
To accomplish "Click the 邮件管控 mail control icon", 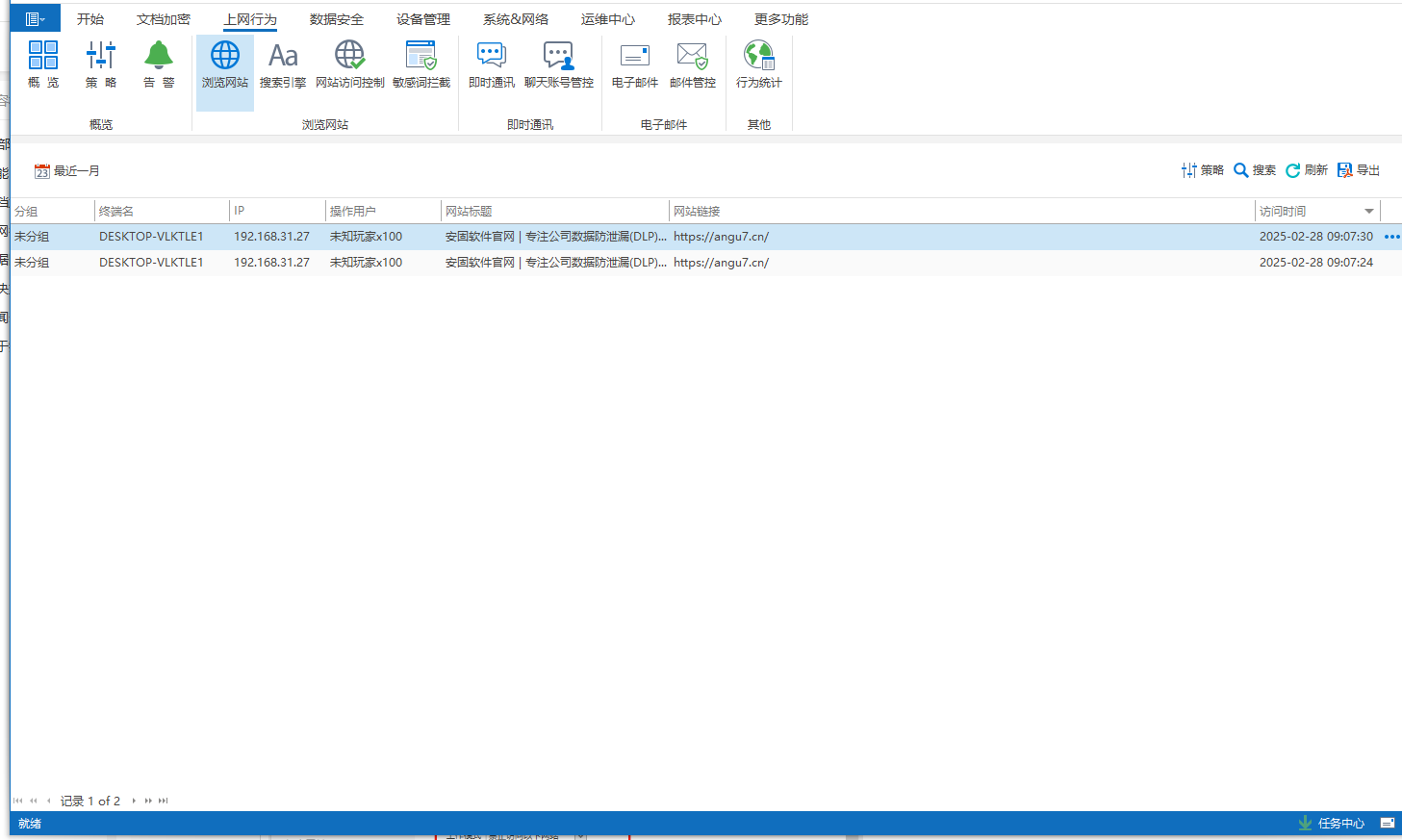I will 693,64.
